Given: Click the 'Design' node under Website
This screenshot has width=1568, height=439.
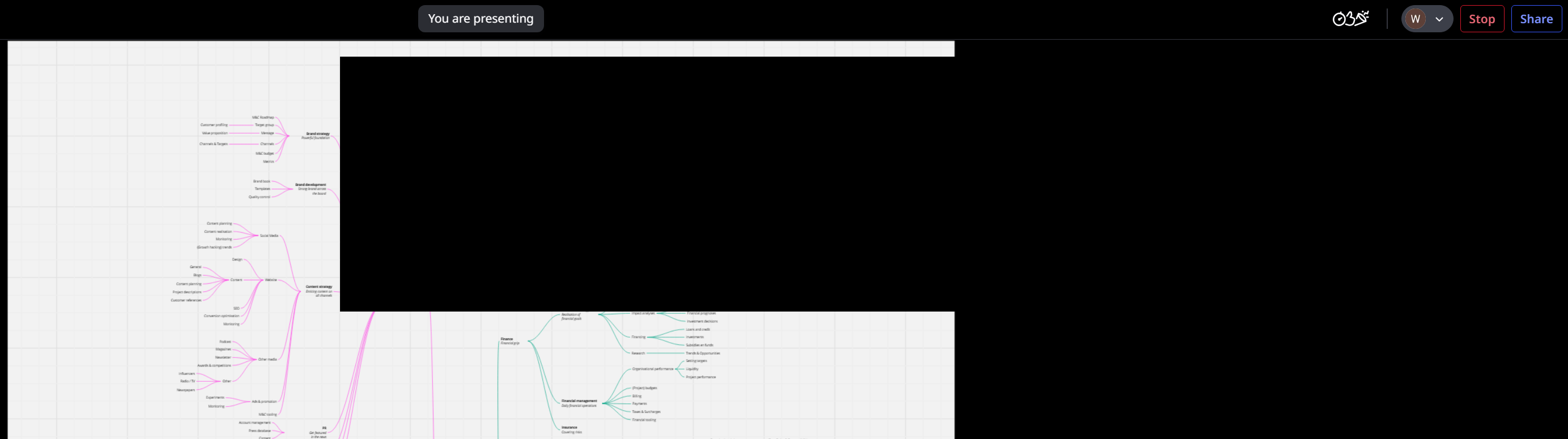Looking at the screenshot, I should [x=237, y=259].
